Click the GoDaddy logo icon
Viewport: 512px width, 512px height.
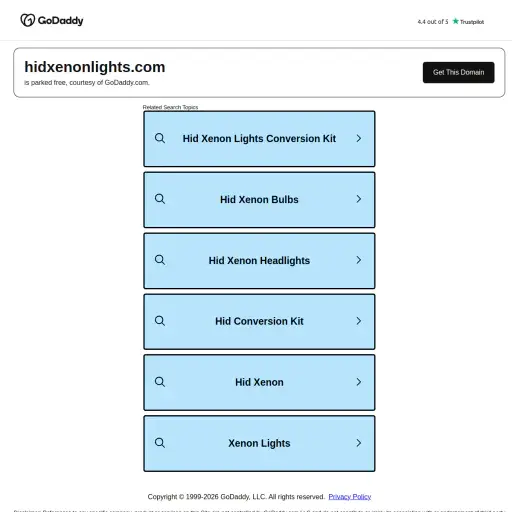tap(28, 20)
